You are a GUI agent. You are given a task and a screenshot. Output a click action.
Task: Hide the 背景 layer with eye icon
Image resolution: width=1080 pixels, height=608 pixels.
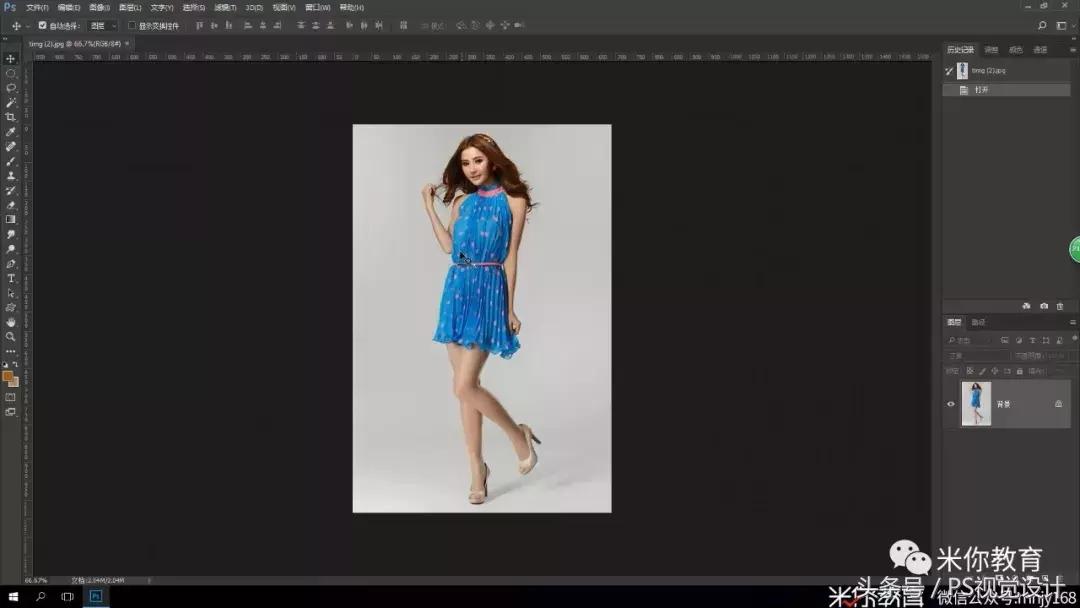pos(951,404)
